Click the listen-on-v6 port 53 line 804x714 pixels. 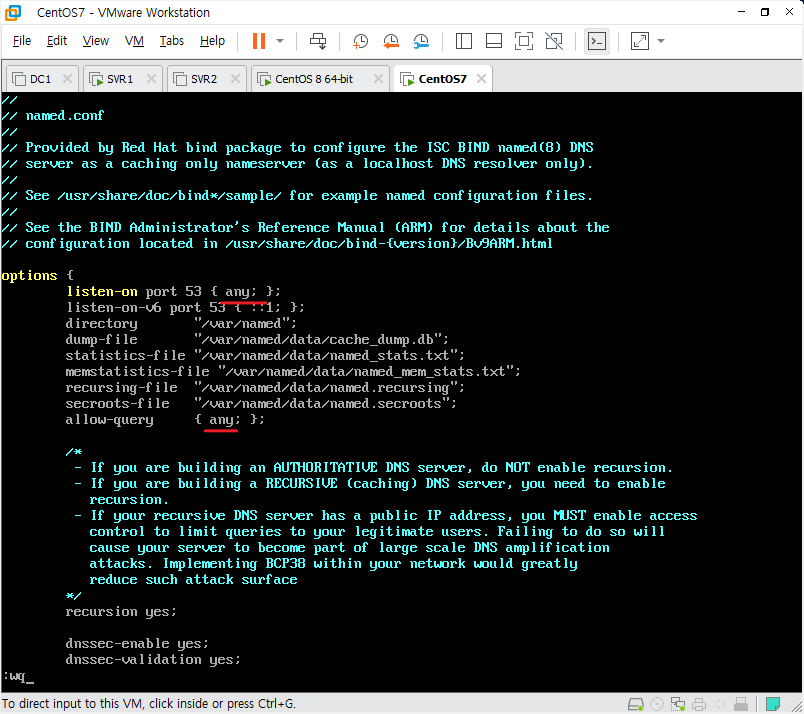pos(185,307)
